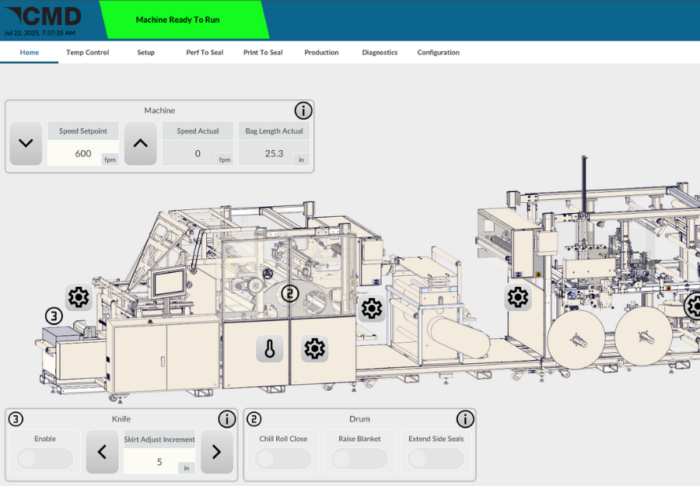
Task: Click Bag Length Actual value 25.3
Action: (x=274, y=153)
